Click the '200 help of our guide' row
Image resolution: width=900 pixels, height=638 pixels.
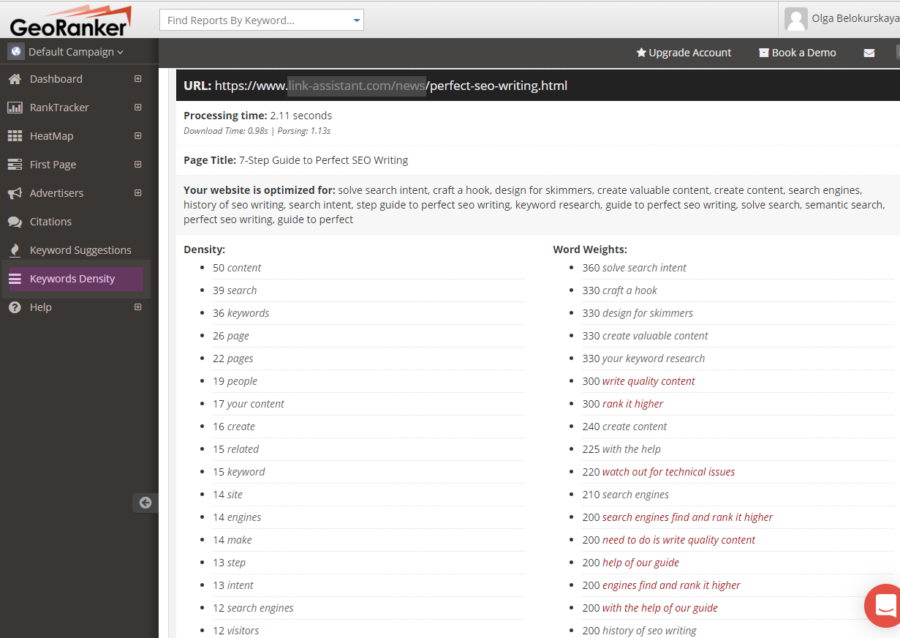(738, 563)
